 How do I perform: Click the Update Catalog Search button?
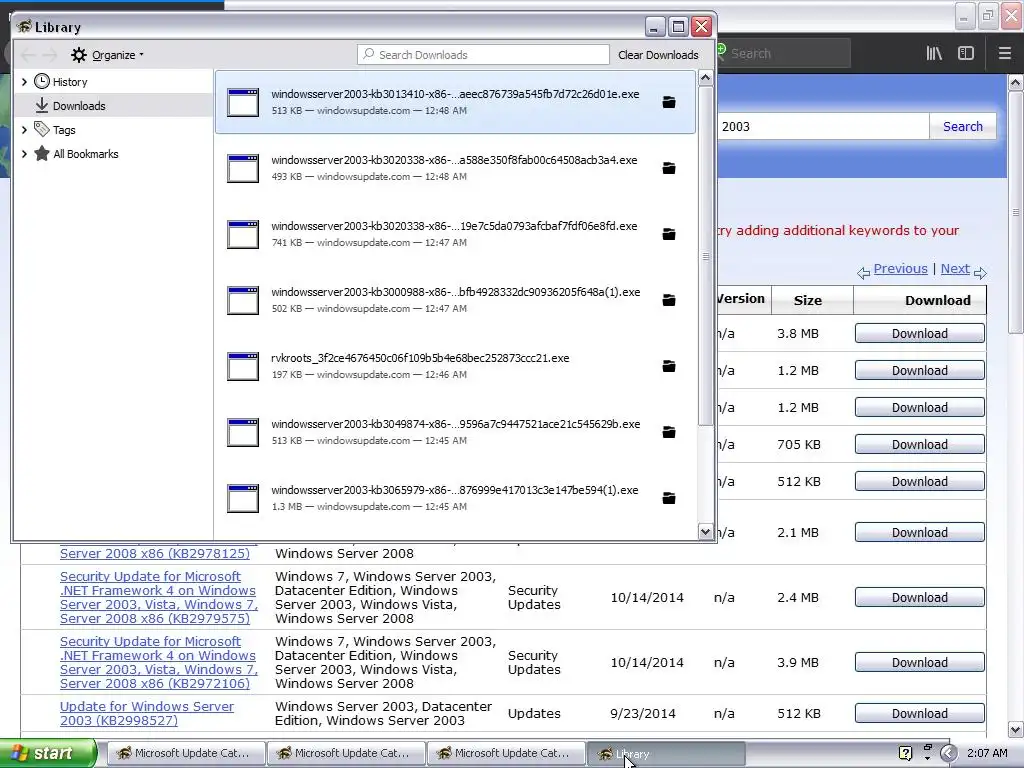963,127
